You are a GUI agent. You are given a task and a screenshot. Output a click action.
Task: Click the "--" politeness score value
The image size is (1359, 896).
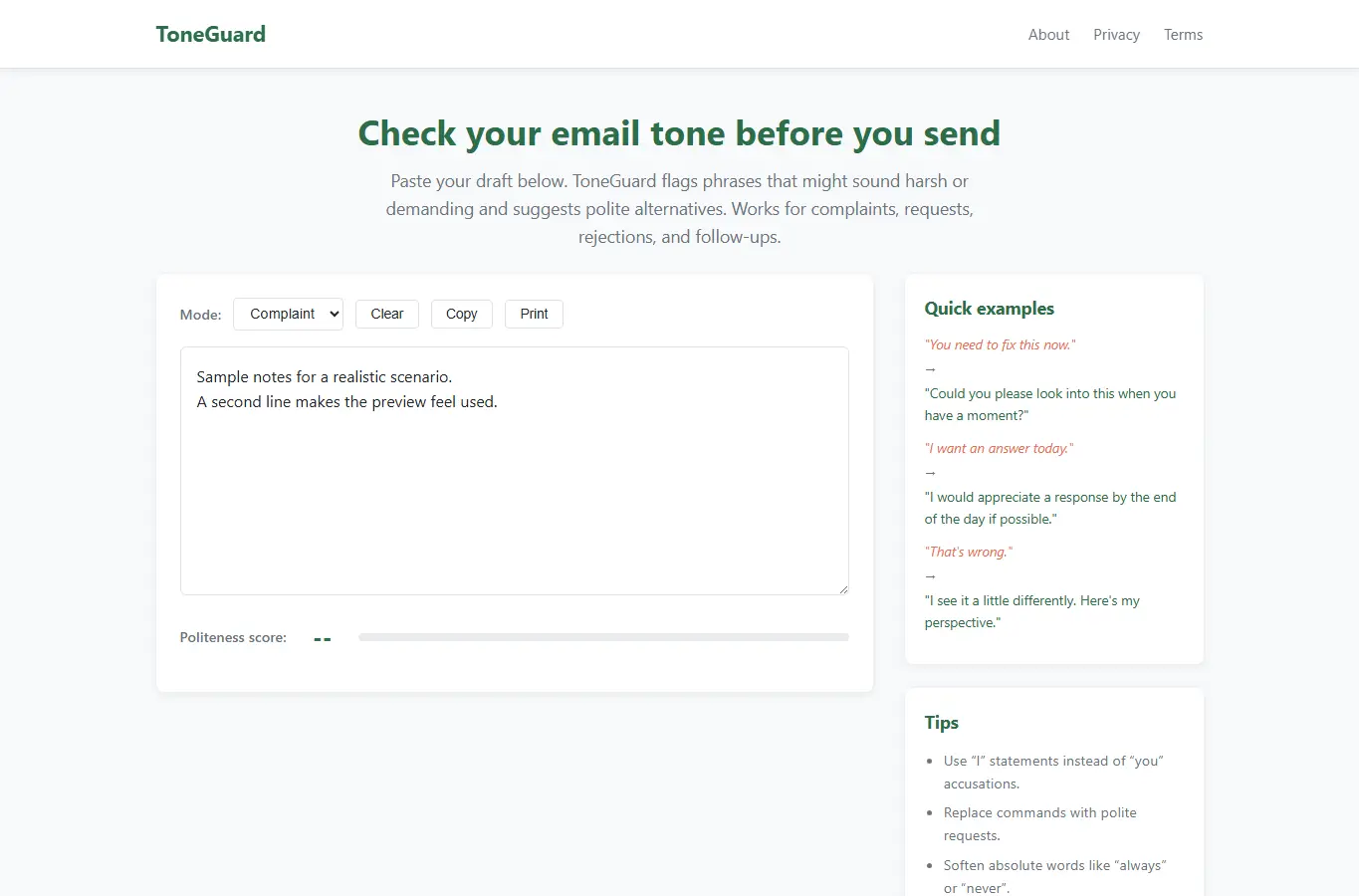[322, 638]
